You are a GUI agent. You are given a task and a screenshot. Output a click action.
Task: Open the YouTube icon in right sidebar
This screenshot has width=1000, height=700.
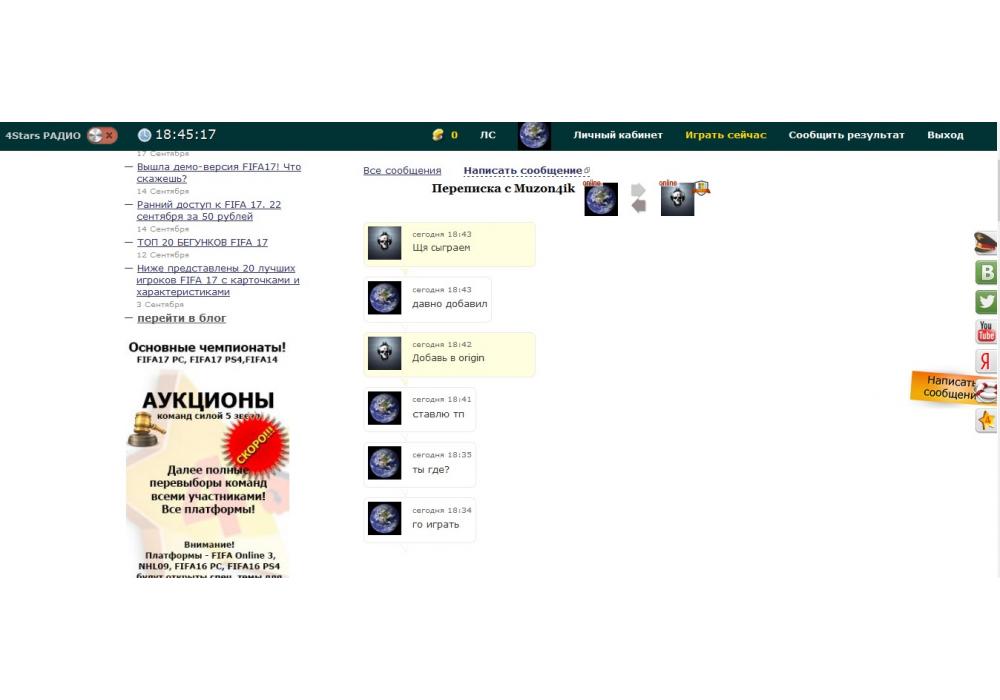(x=986, y=332)
